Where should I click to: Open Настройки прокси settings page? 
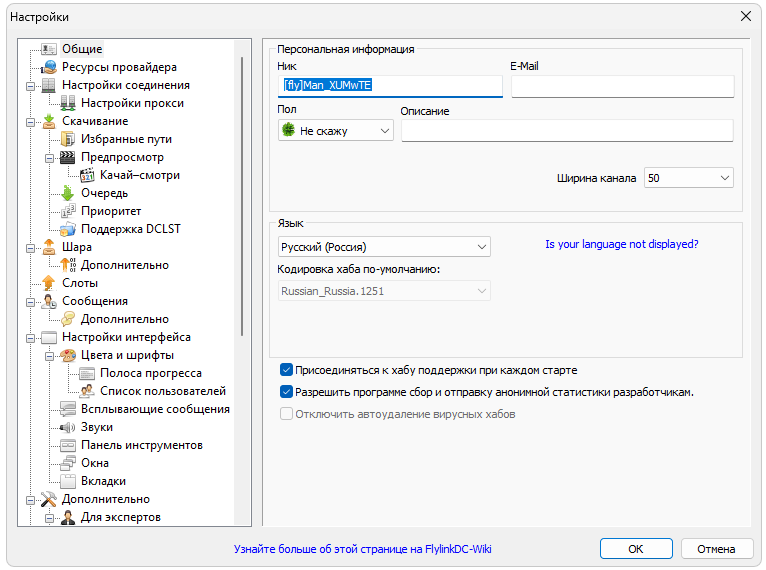tap(132, 103)
